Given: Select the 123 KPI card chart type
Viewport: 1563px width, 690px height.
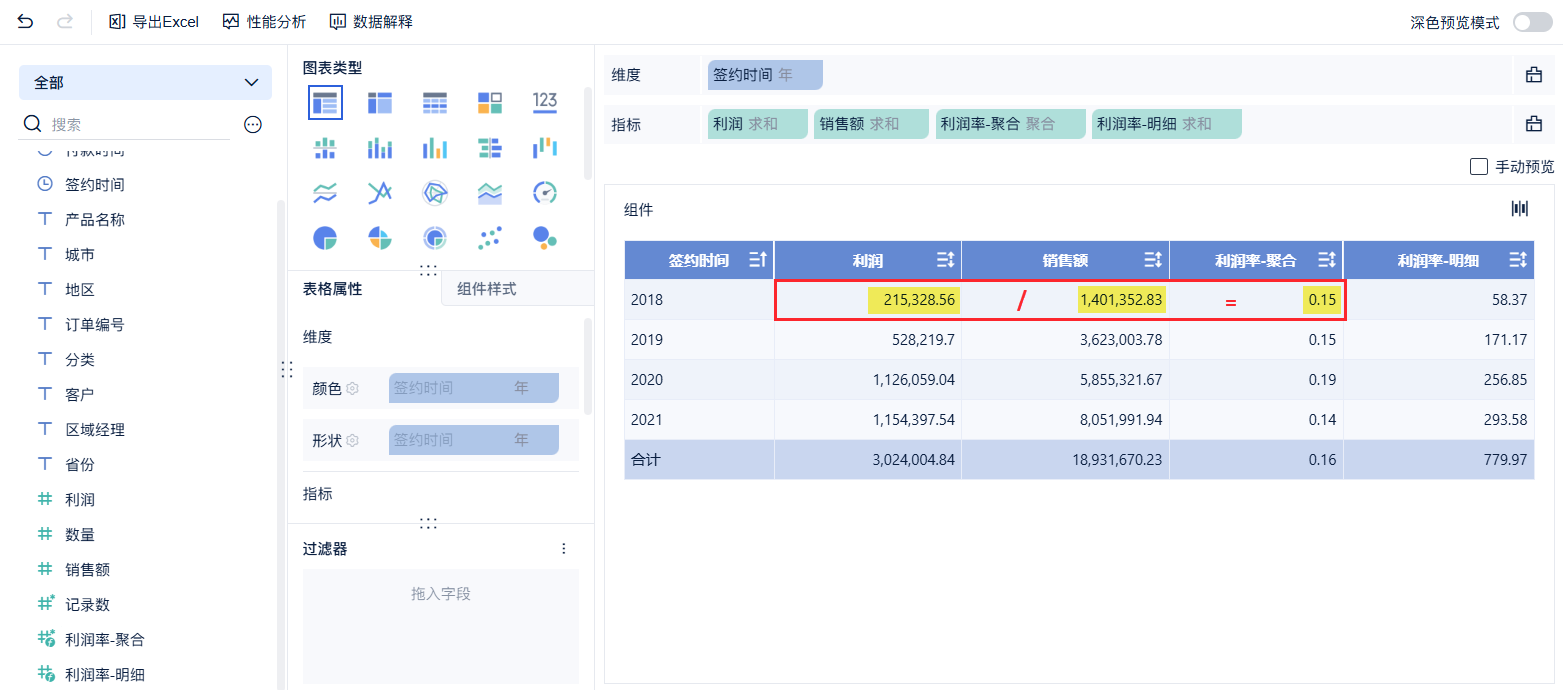Looking at the screenshot, I should click(545, 102).
